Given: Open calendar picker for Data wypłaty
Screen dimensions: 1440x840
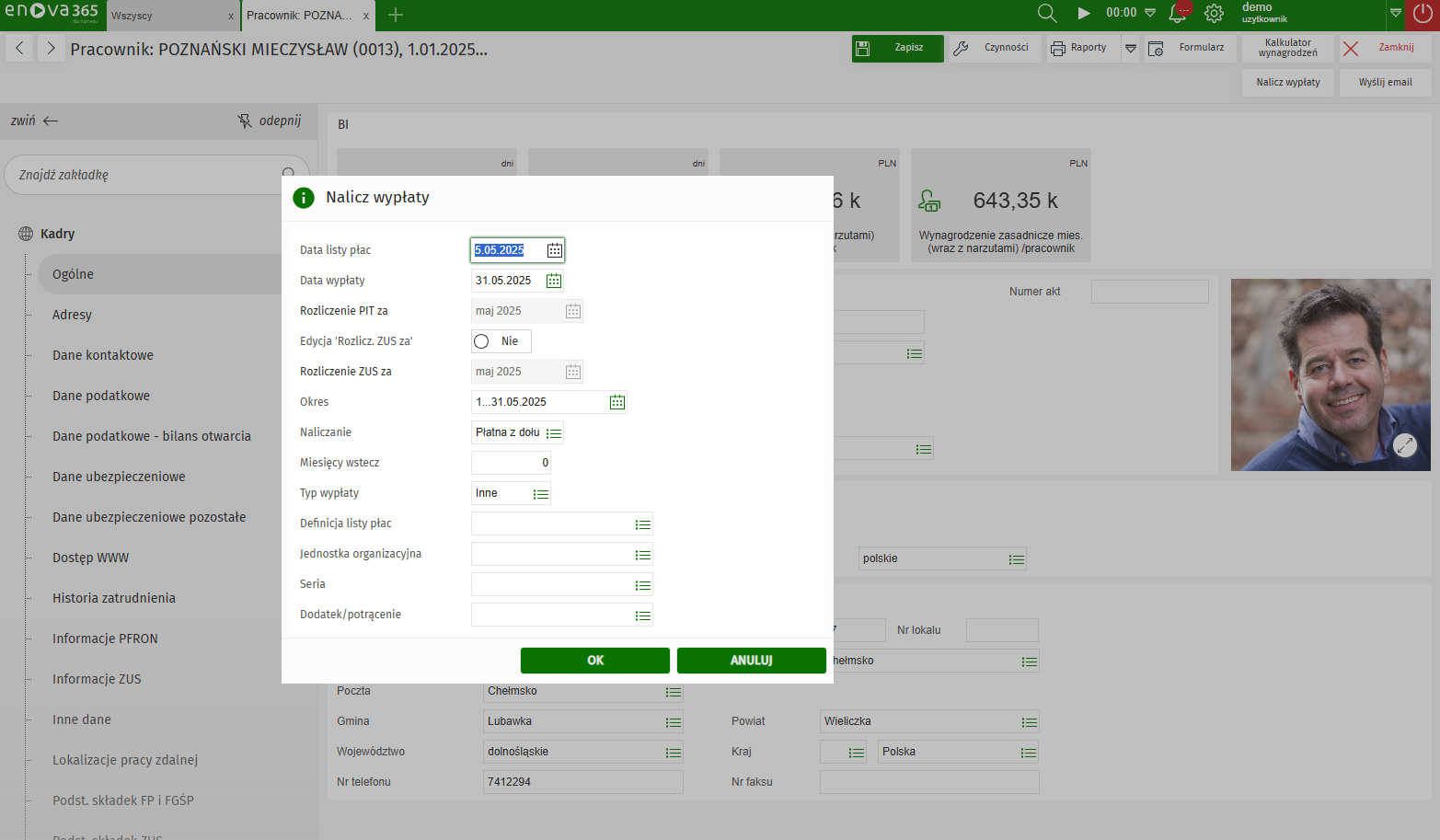Looking at the screenshot, I should pos(553,281).
